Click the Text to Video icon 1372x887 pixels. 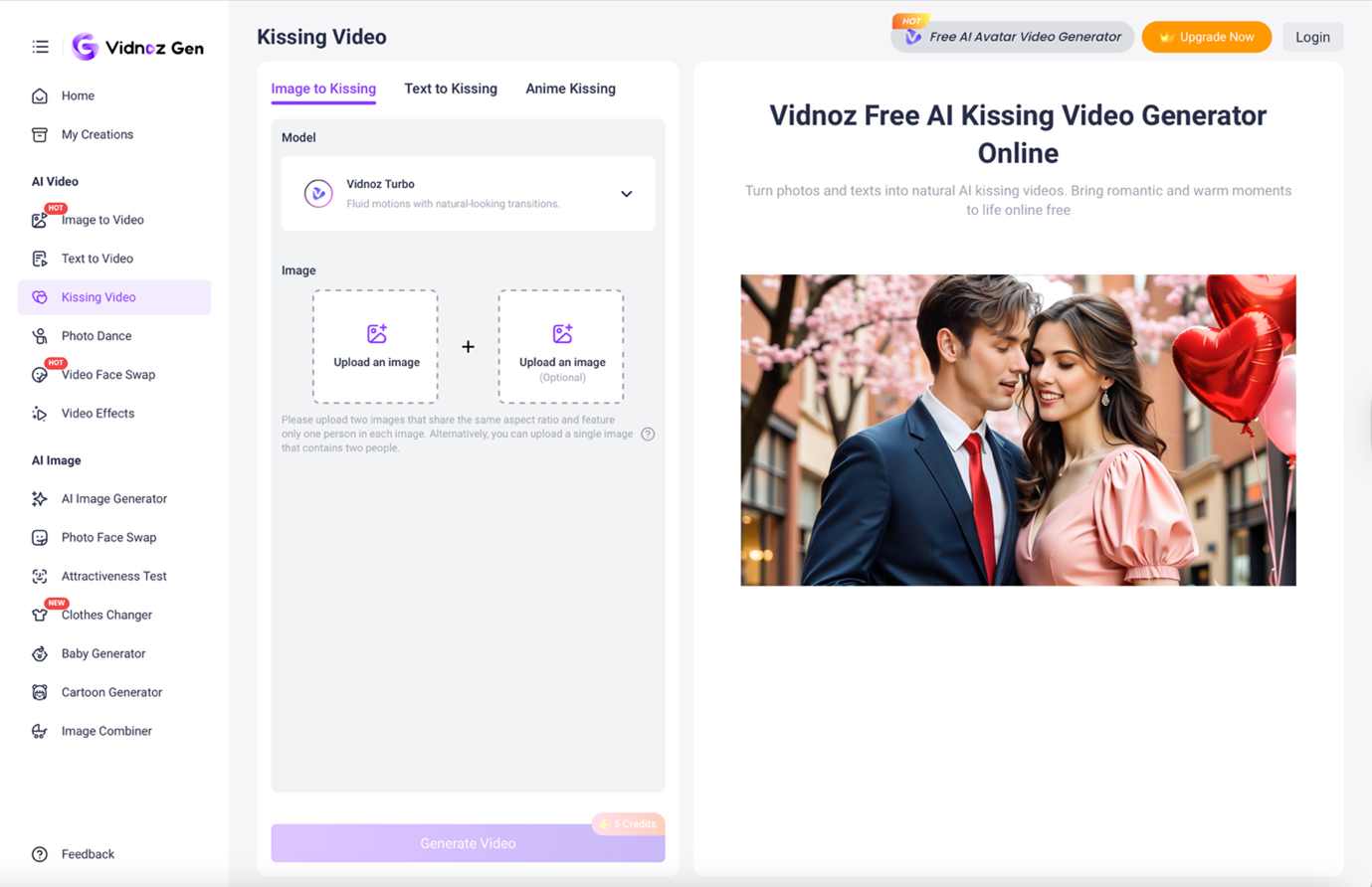pos(40,260)
